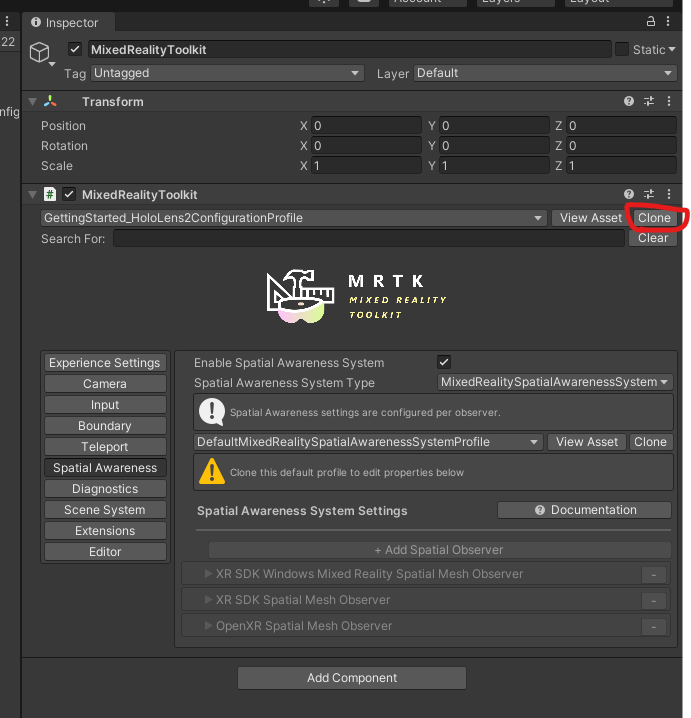Open MixedRealityToolkit component help icon
The image size is (691, 718).
coord(629,194)
